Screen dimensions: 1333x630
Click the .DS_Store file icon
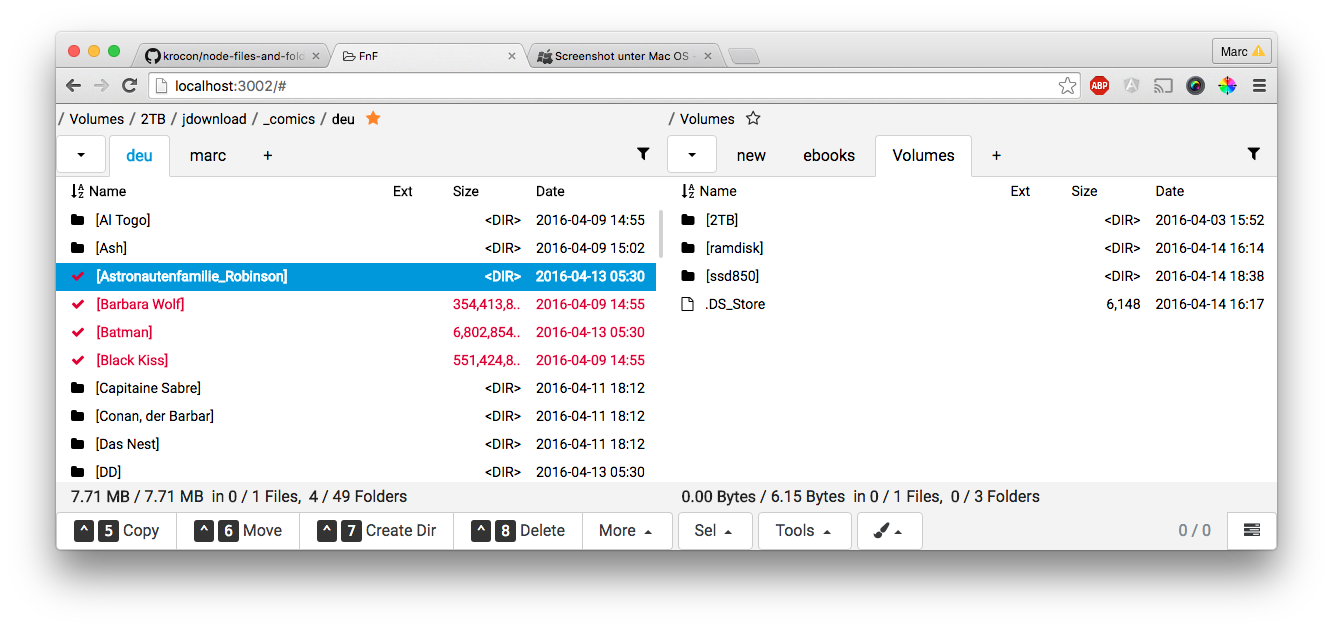(x=687, y=304)
